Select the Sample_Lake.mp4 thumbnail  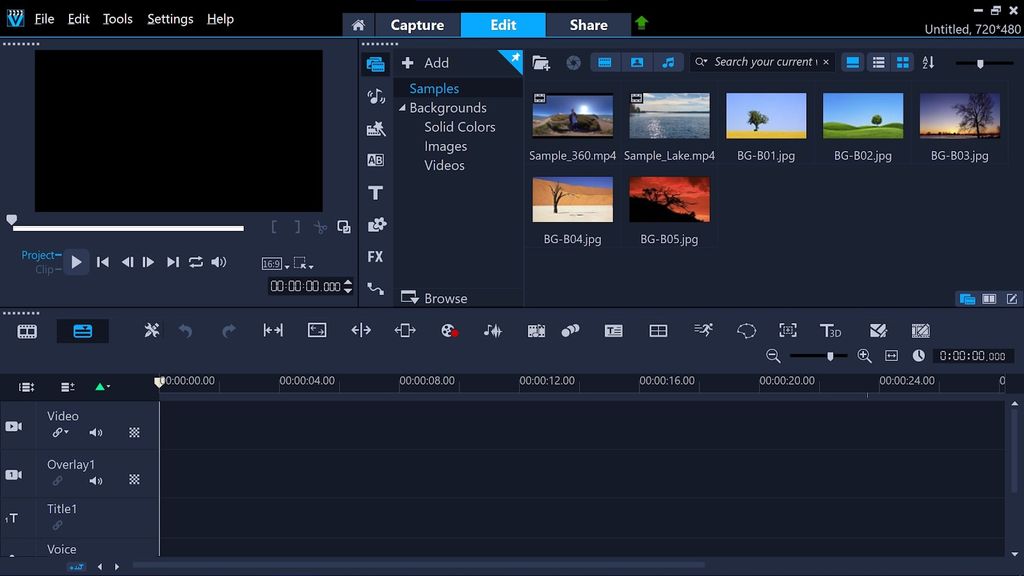click(669, 115)
